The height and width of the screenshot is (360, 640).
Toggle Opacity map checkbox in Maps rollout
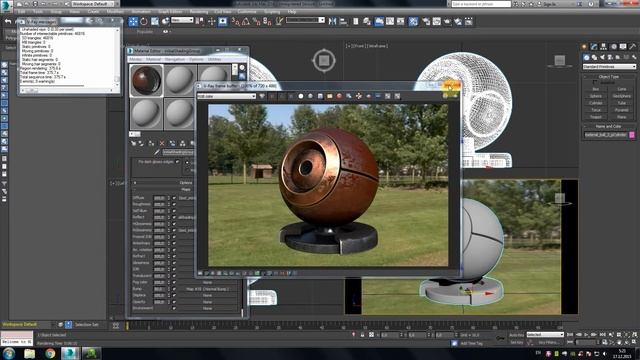[174, 302]
